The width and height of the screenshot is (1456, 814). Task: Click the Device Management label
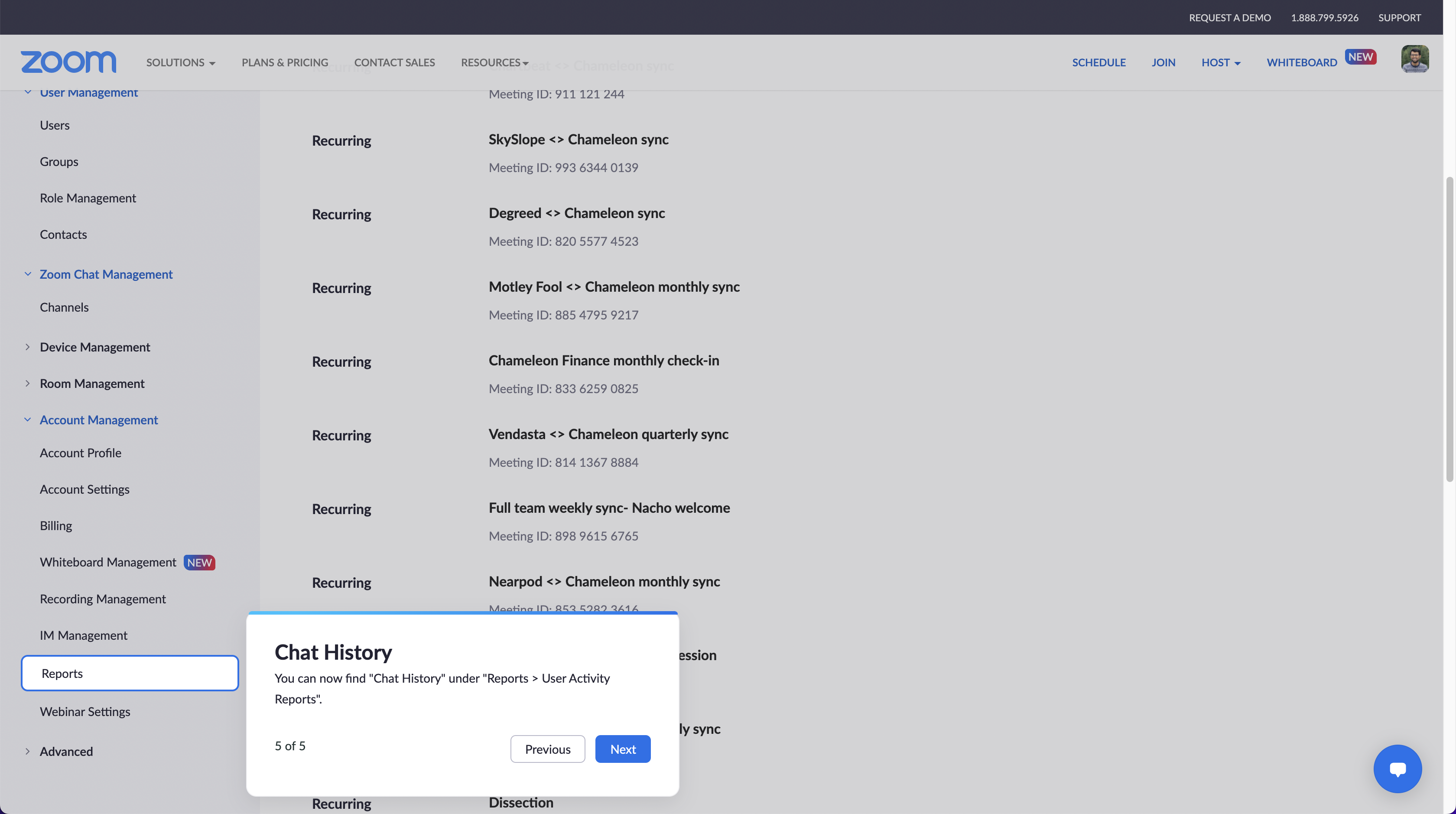[95, 347]
